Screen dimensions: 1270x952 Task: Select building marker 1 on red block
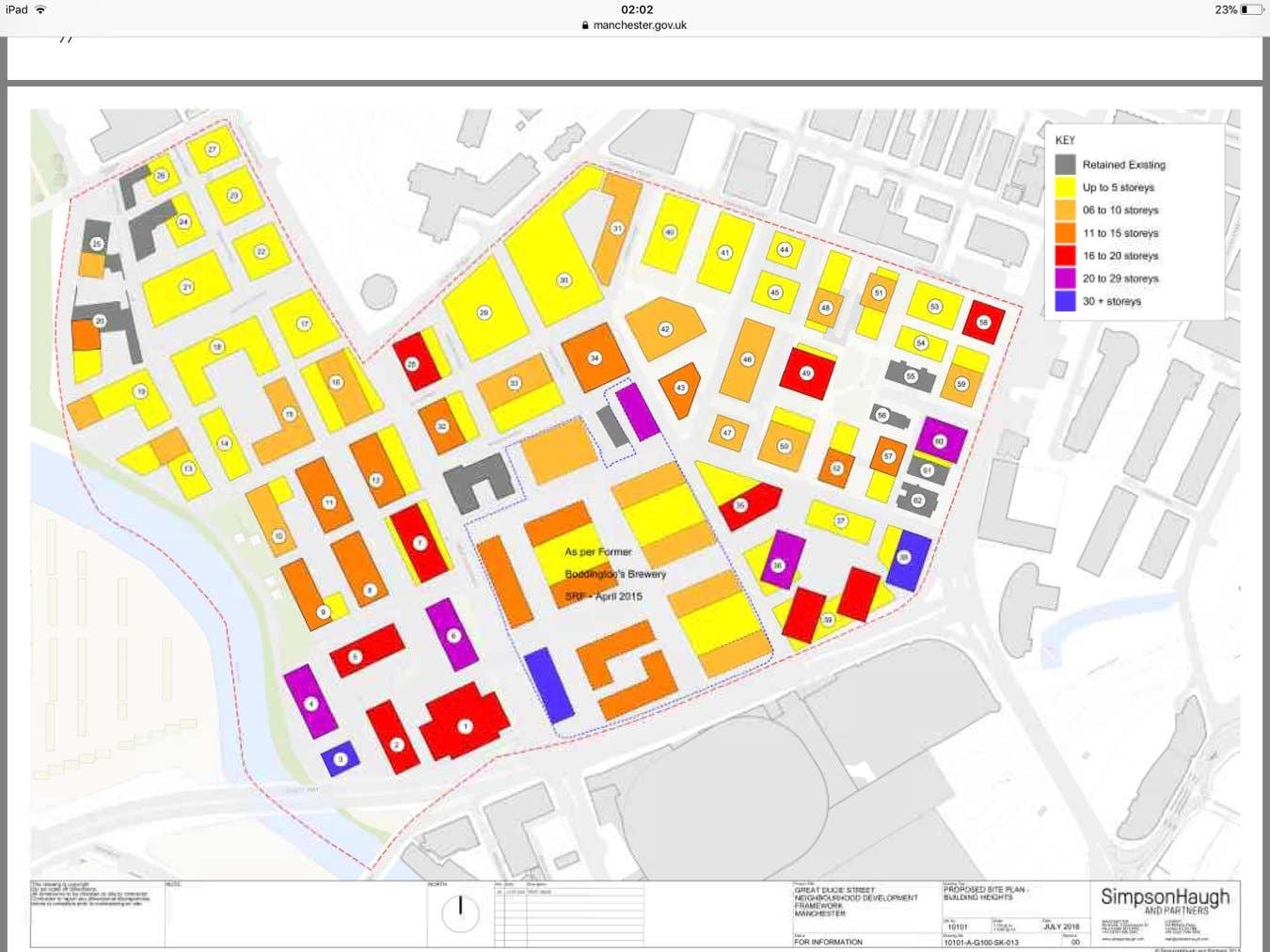pyautogui.click(x=465, y=726)
